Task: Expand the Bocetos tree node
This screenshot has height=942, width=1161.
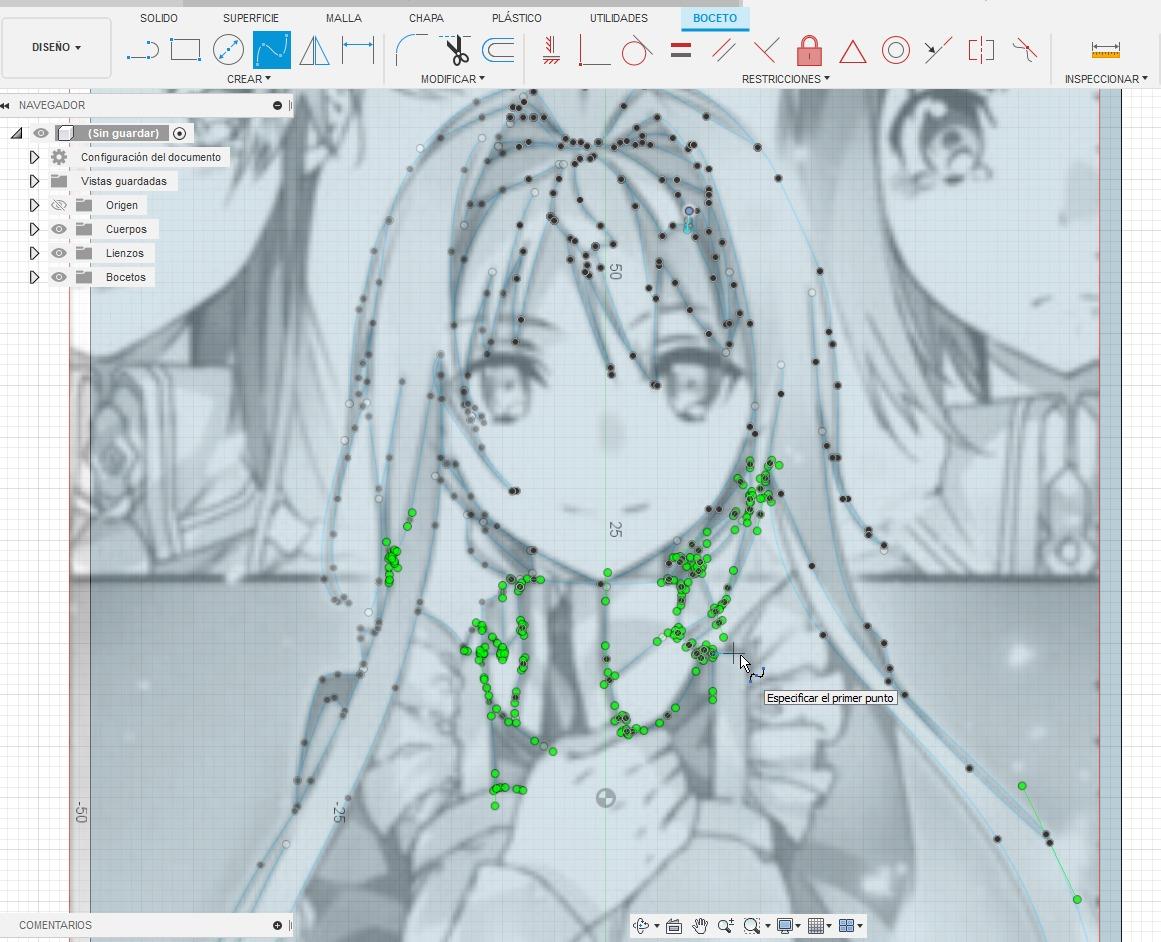Action: (x=34, y=277)
